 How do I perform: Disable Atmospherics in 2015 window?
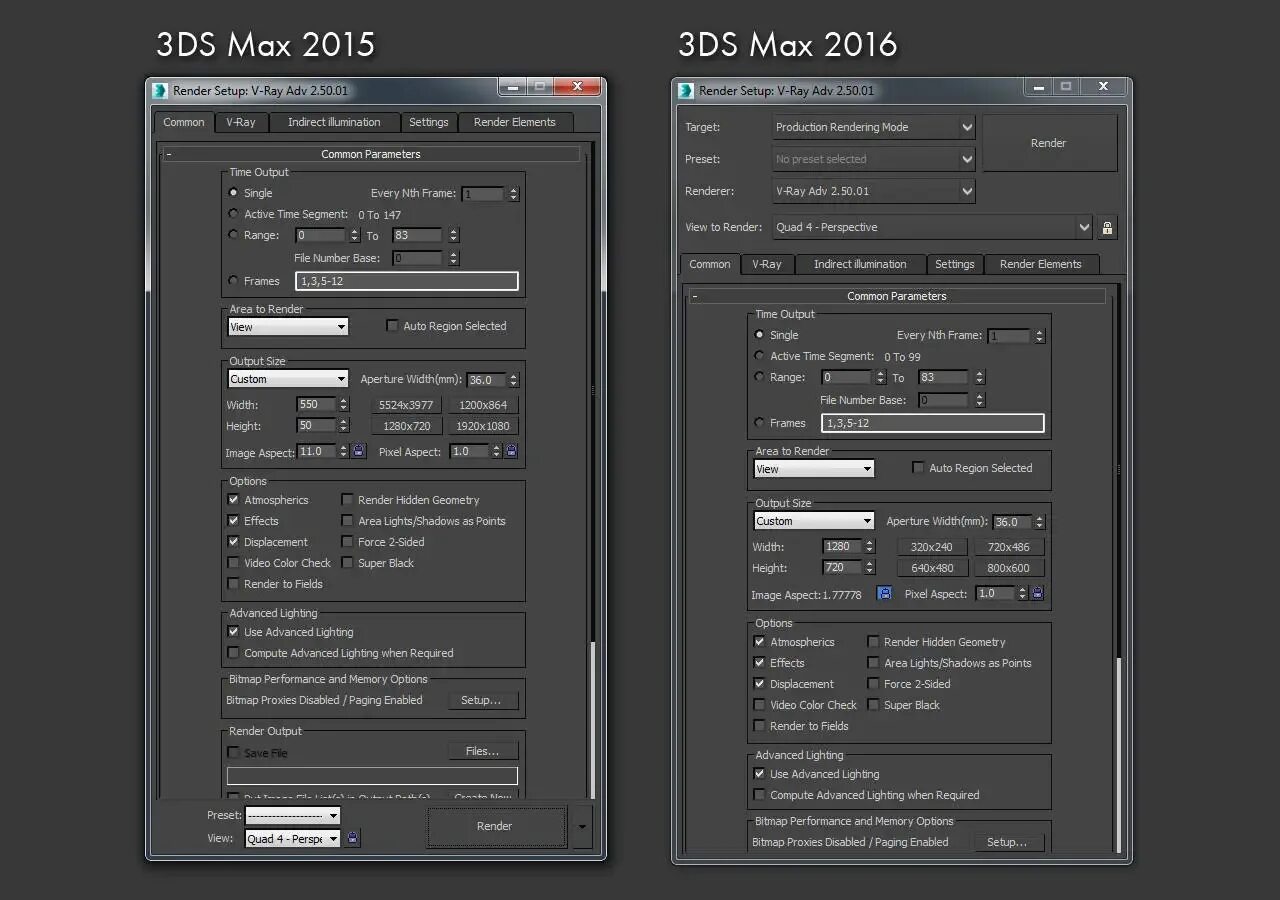click(x=234, y=500)
